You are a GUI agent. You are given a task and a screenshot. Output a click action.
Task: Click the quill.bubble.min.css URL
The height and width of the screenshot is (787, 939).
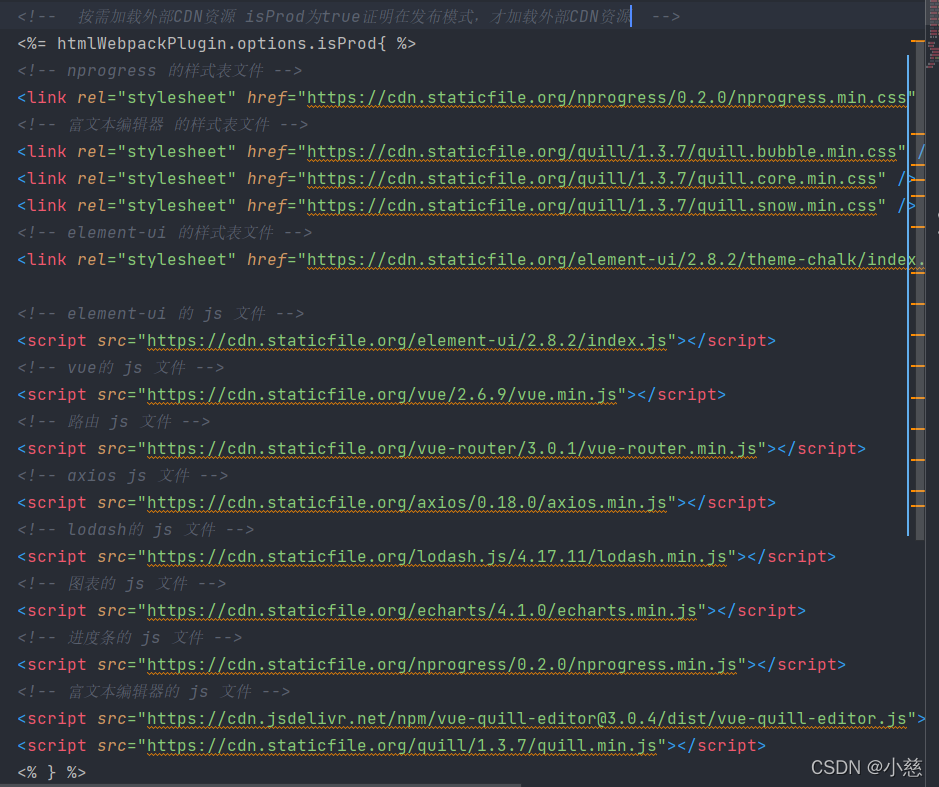click(601, 152)
